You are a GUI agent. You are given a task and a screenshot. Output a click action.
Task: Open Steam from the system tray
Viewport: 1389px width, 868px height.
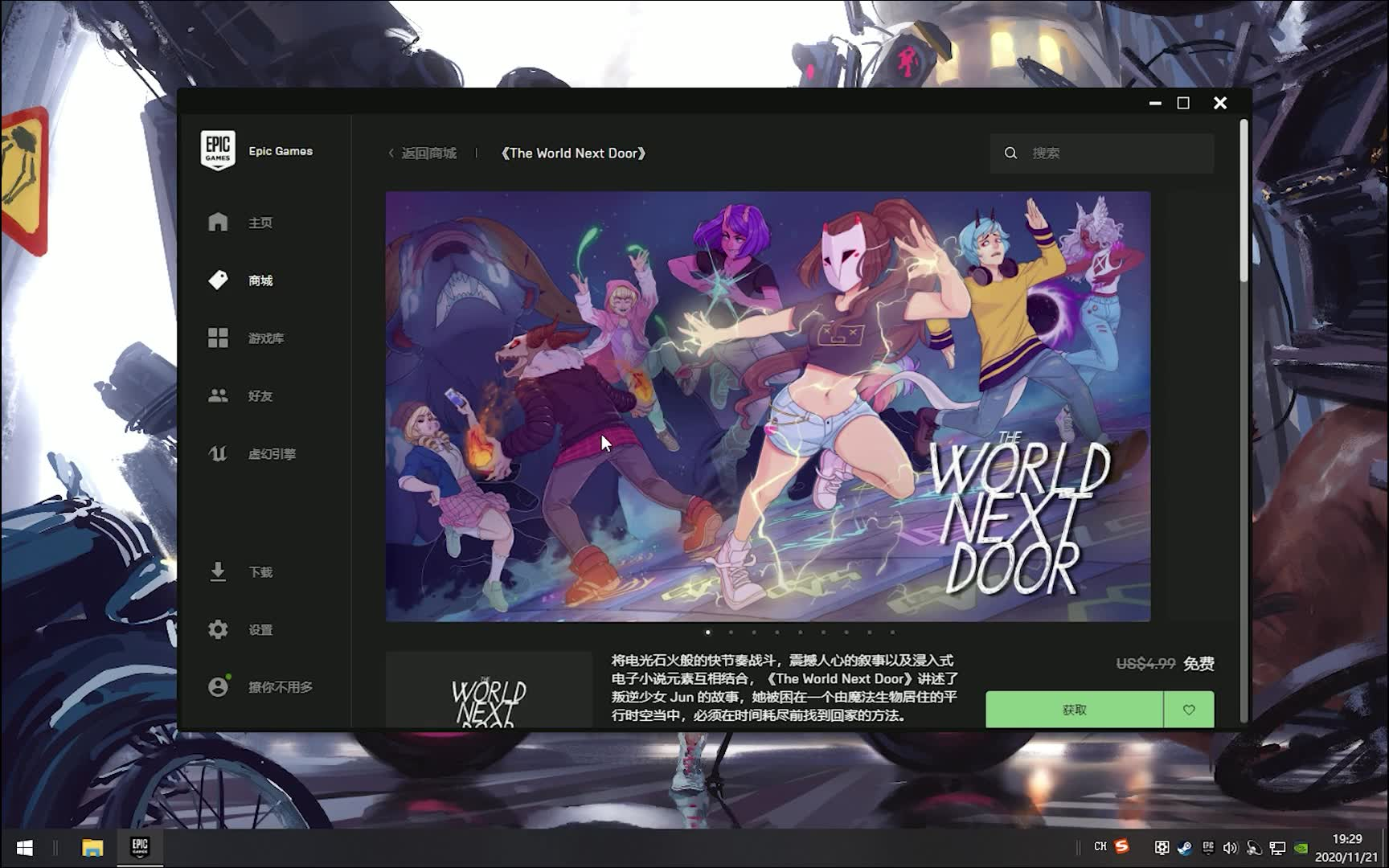pos(1186,847)
